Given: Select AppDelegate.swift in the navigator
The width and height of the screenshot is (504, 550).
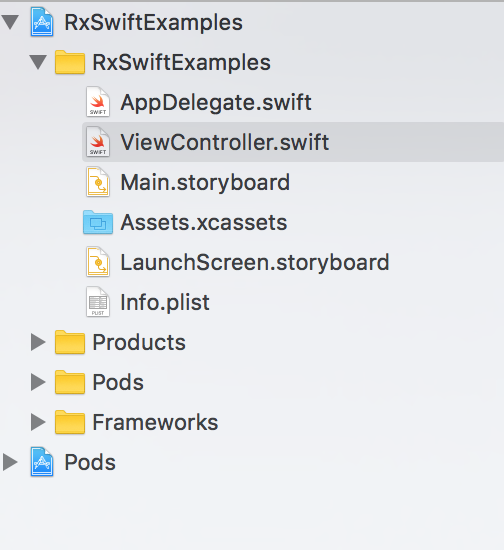Looking at the screenshot, I should pos(216,102).
